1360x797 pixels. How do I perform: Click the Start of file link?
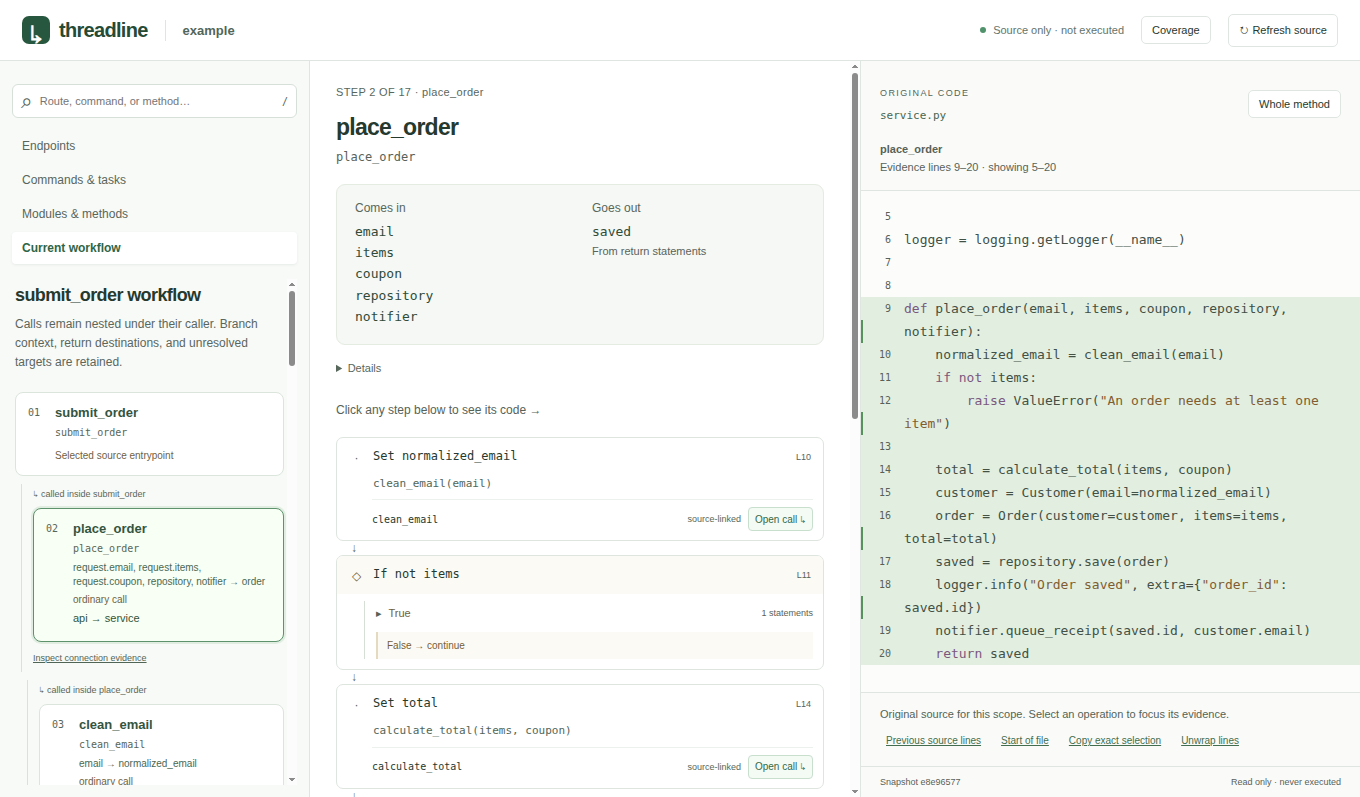click(x=1025, y=740)
